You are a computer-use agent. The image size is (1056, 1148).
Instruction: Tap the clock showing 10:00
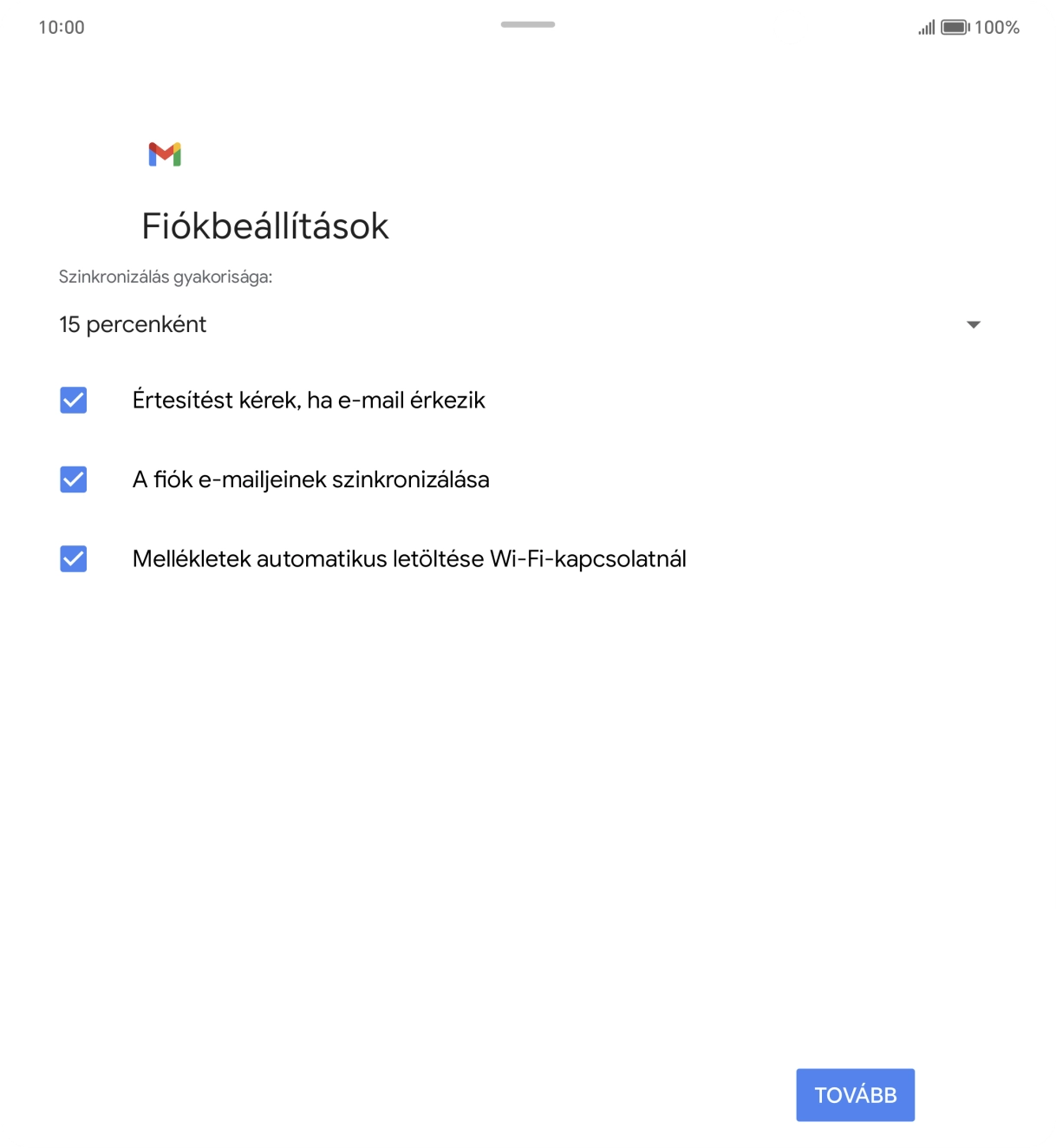click(x=61, y=27)
